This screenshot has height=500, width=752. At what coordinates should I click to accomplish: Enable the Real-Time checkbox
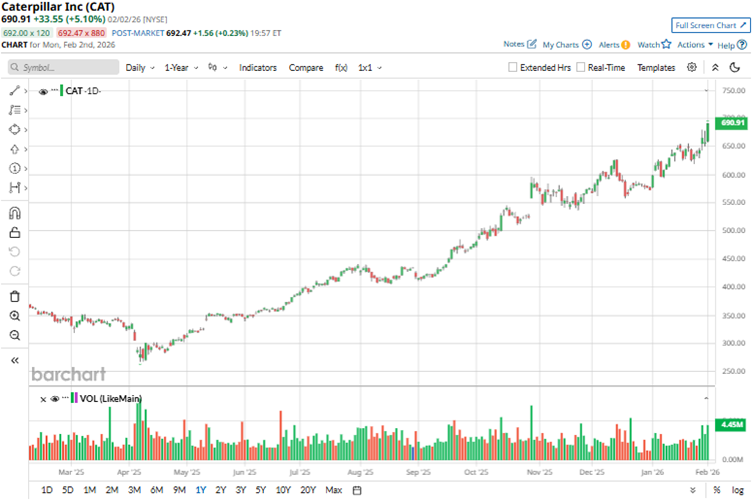click(x=580, y=67)
